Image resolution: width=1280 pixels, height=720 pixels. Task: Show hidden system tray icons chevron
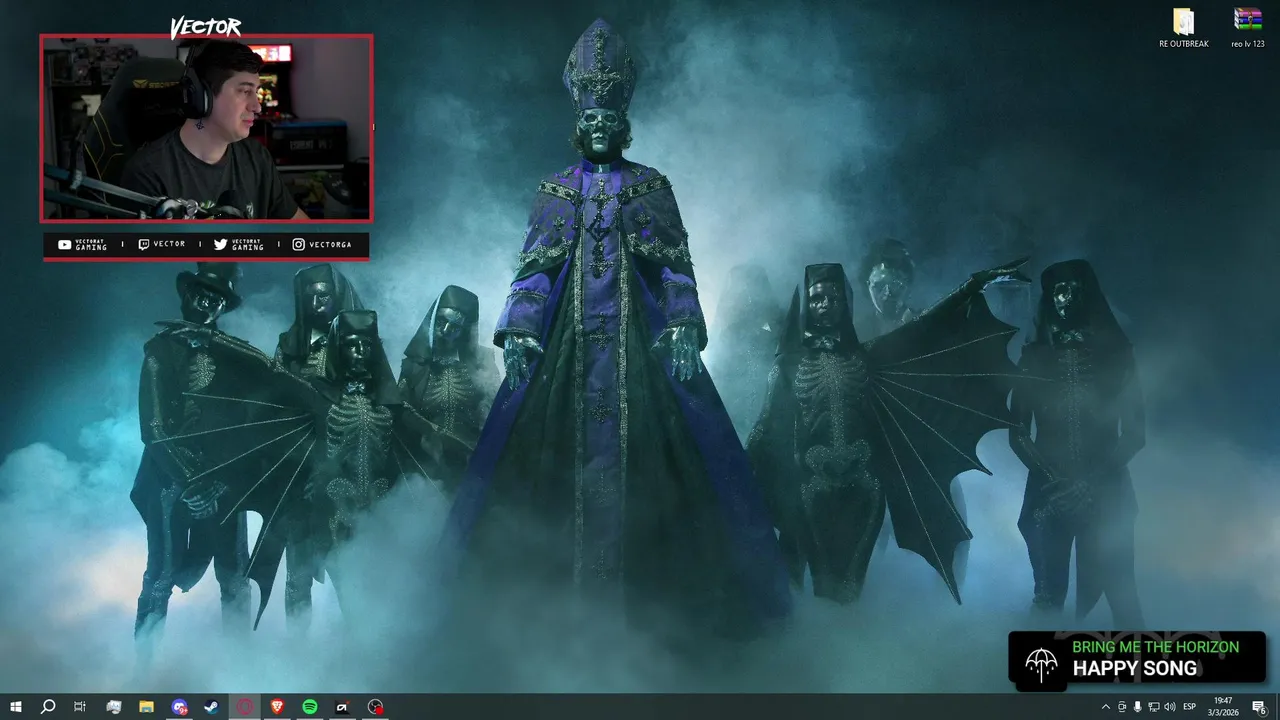click(1105, 707)
